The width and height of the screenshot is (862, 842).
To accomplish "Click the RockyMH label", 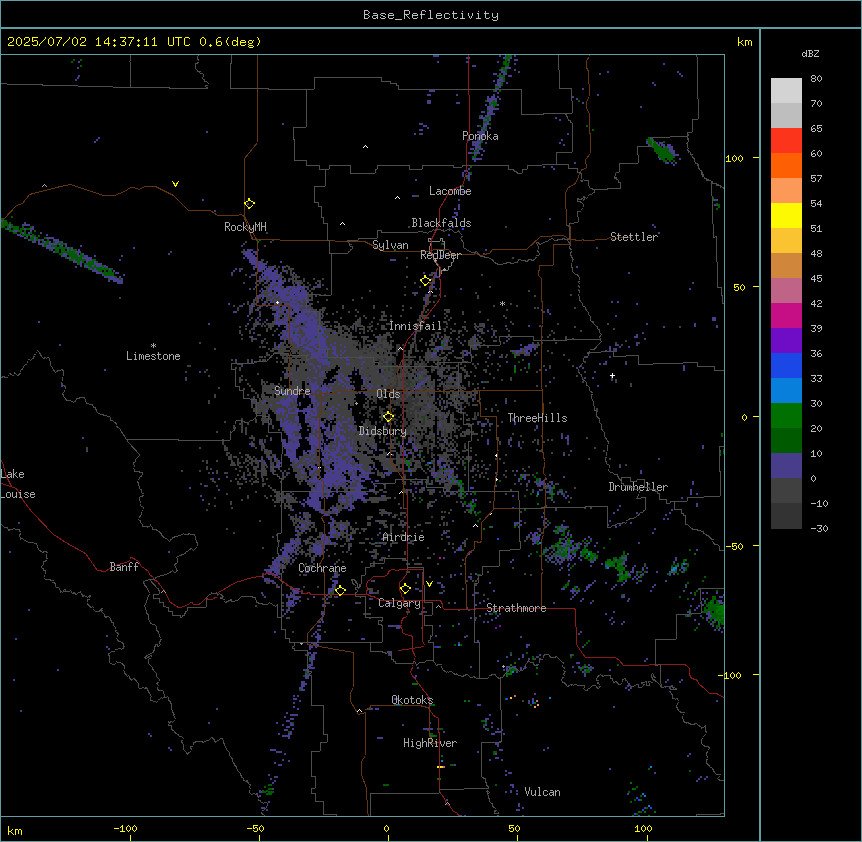I will point(245,227).
